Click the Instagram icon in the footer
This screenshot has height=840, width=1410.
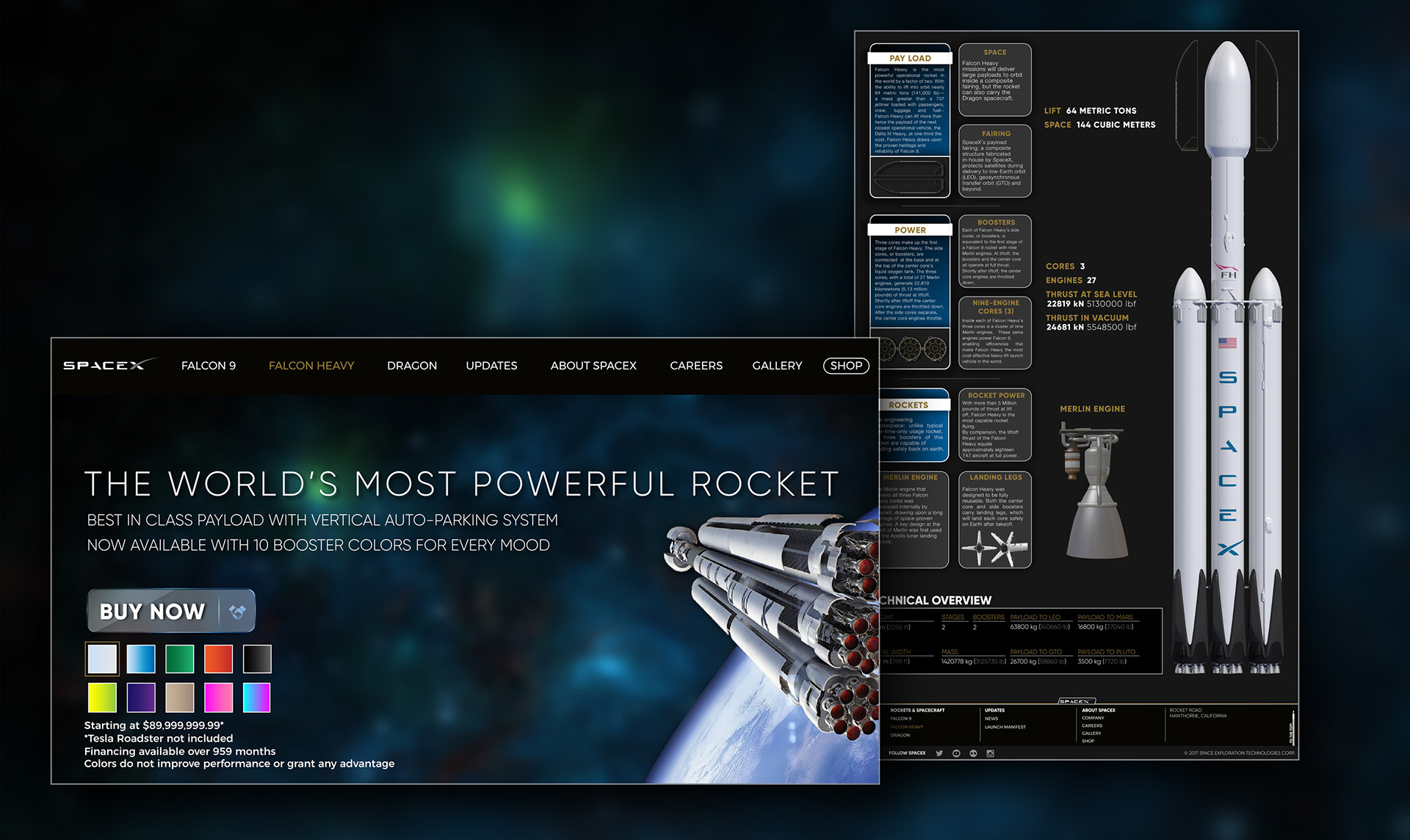[x=990, y=753]
